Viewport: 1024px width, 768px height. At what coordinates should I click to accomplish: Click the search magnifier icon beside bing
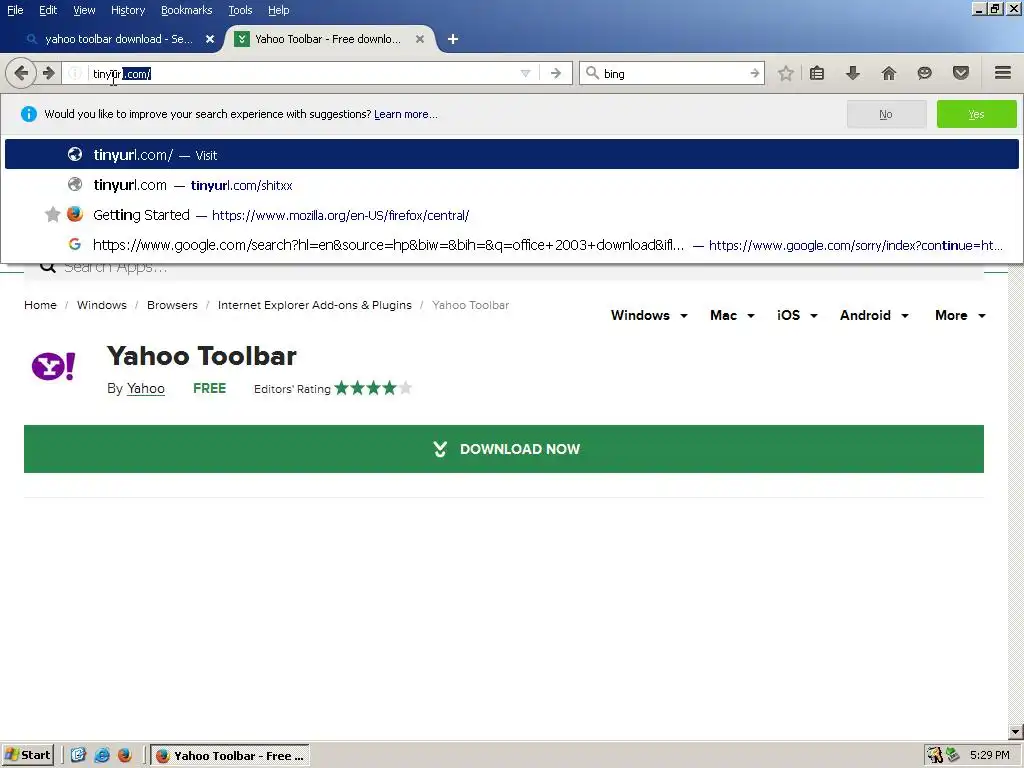pyautogui.click(x=592, y=73)
